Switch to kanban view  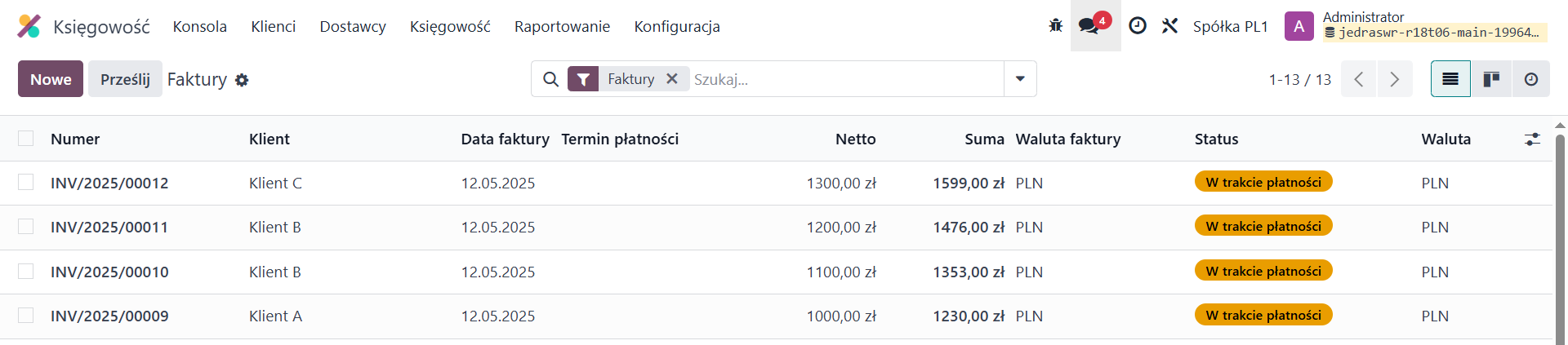tap(1491, 79)
